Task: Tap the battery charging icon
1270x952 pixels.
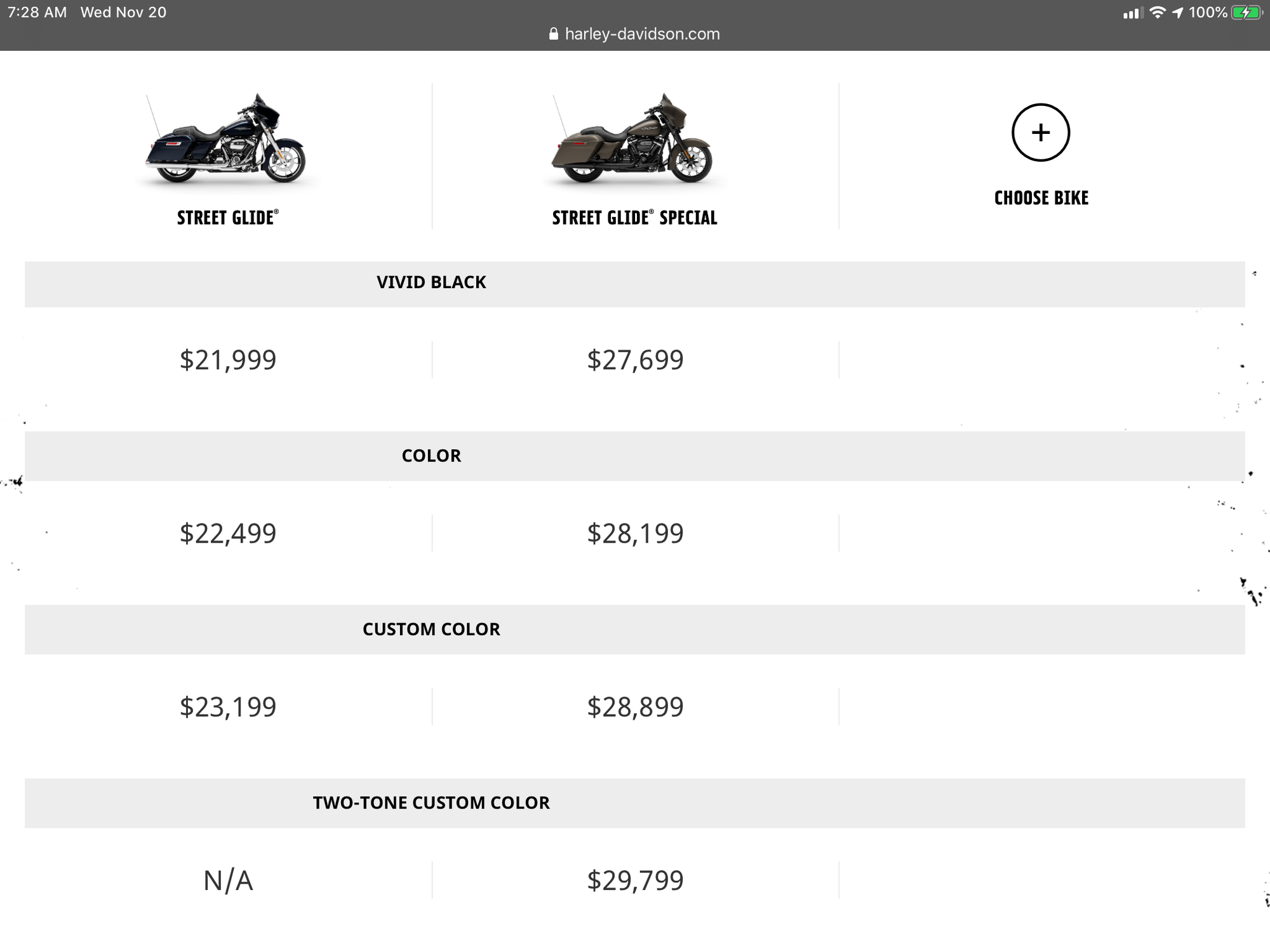Action: [1246, 13]
